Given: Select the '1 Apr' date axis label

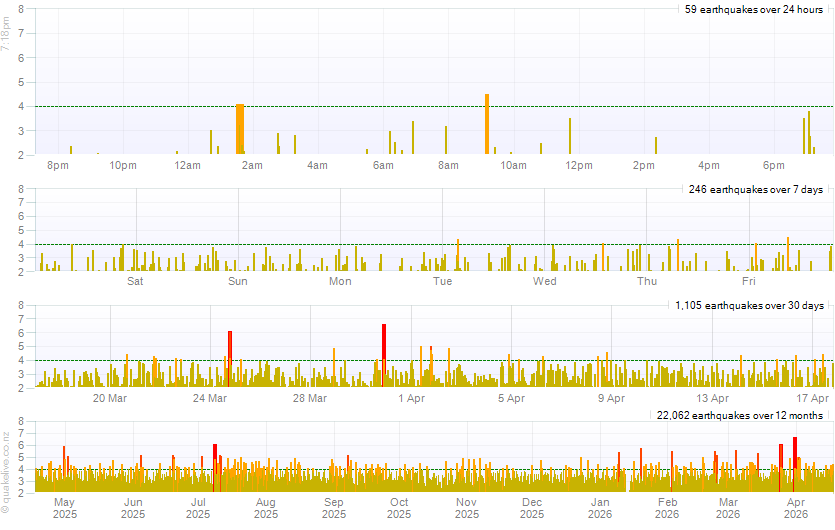Looking at the screenshot, I should 411,398.
